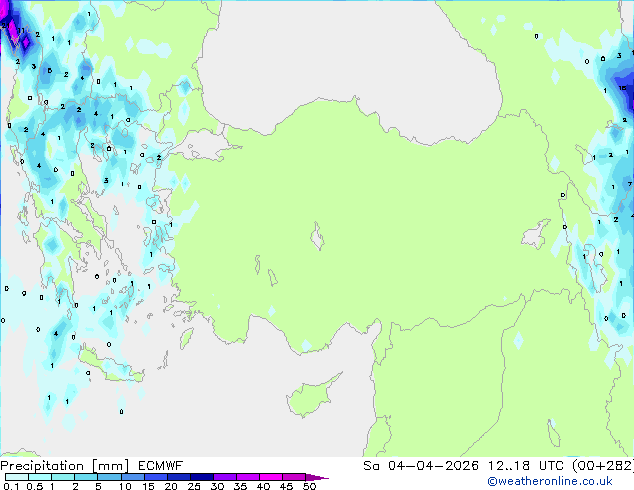Viewport: 634px width, 490px height.
Task: Click the 30–35 mm purple legend swatch
Action: coord(224,477)
